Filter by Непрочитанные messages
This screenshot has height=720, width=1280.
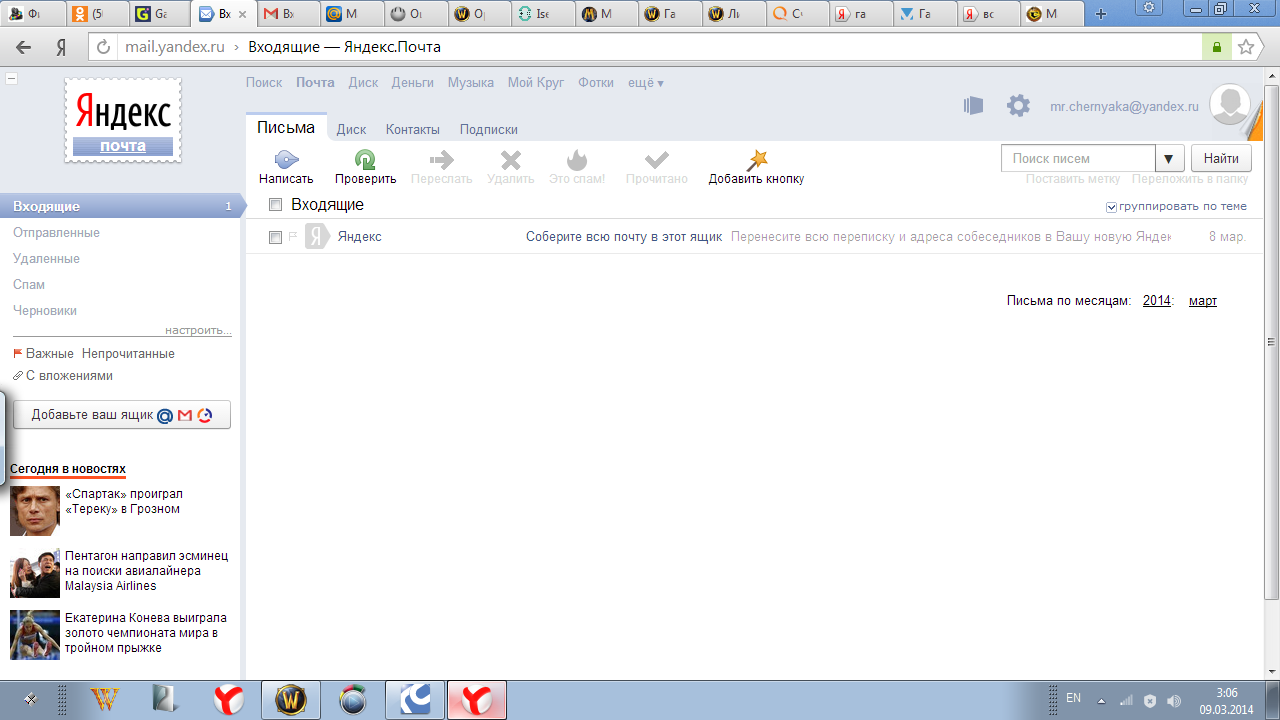(128, 354)
